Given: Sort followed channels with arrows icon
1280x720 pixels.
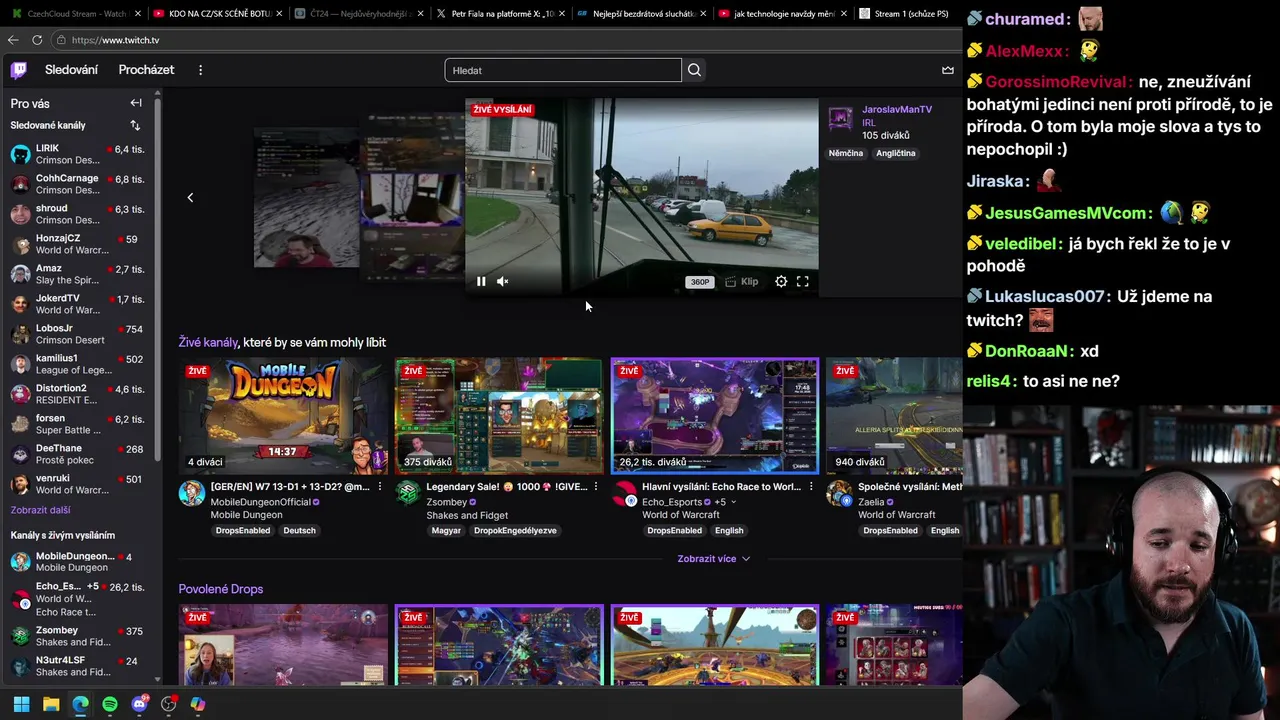Looking at the screenshot, I should click(135, 125).
